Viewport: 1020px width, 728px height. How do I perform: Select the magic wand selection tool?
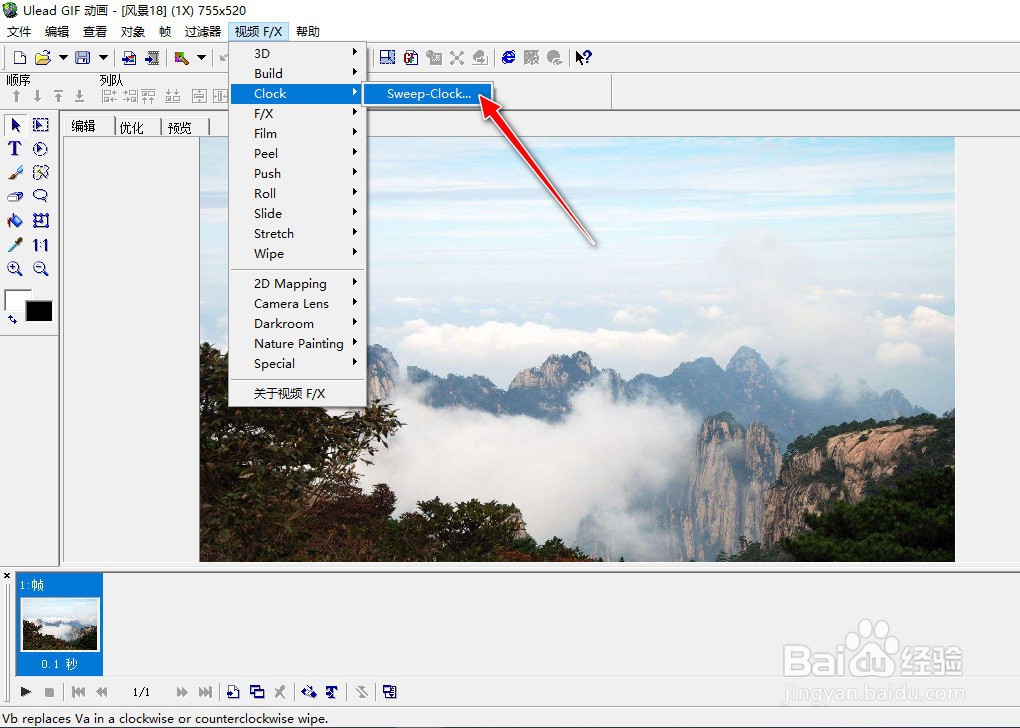tap(40, 172)
